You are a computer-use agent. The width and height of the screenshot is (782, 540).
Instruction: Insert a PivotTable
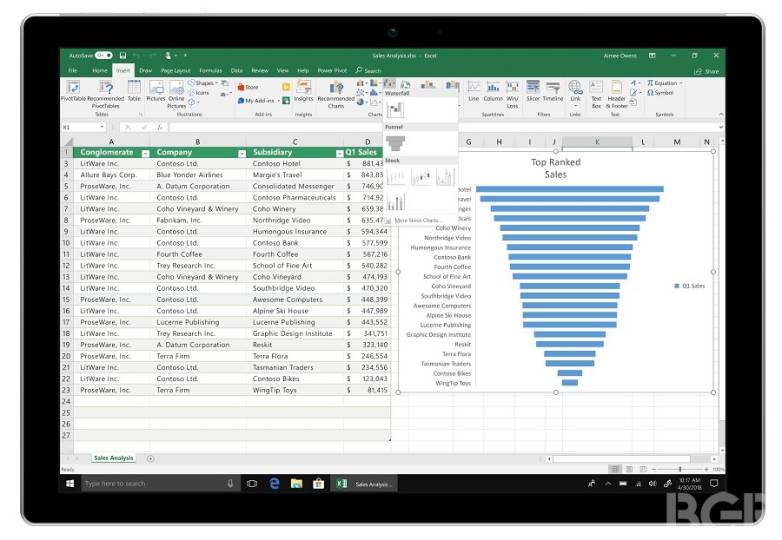point(73,92)
